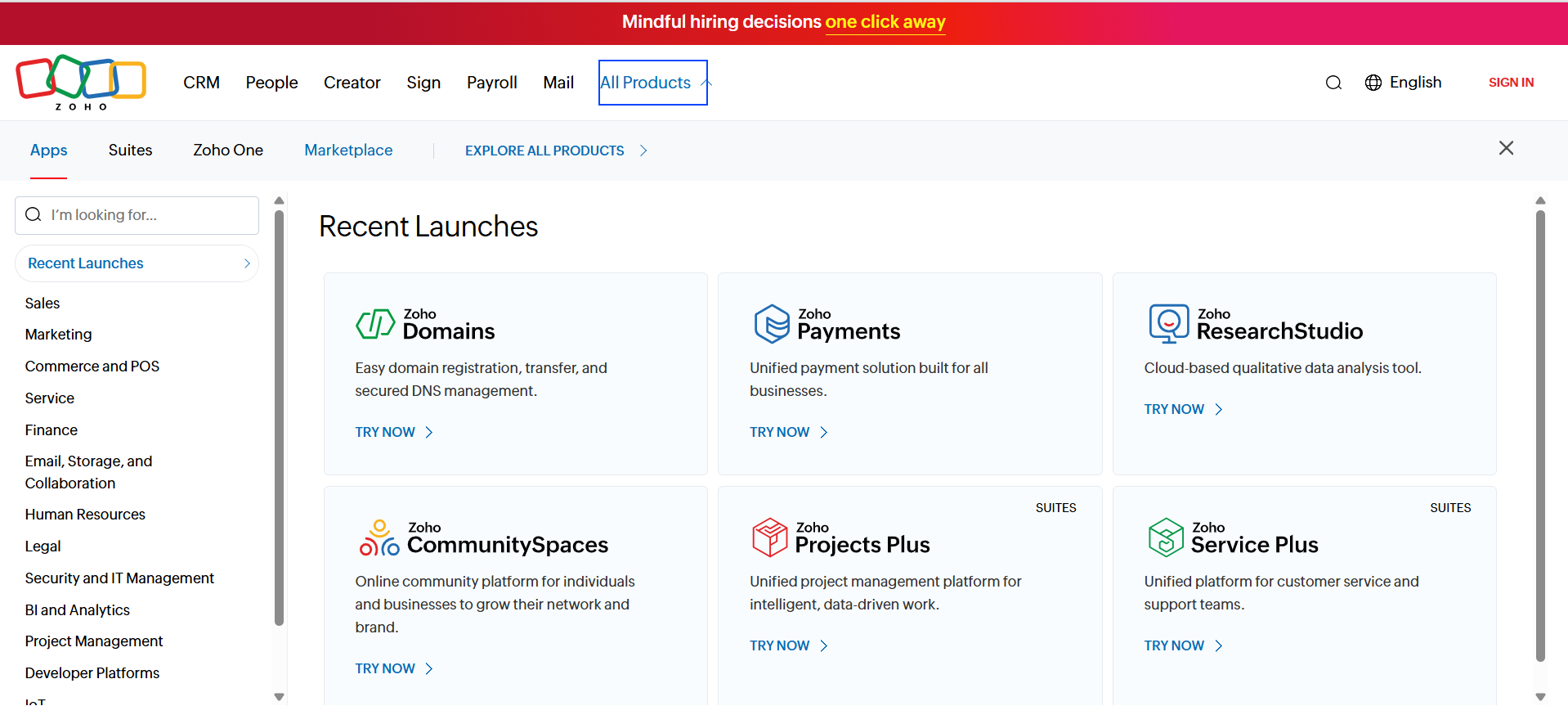Click the Zoho Domains product icon
Viewport: 1568px width, 715px height.
(x=375, y=324)
